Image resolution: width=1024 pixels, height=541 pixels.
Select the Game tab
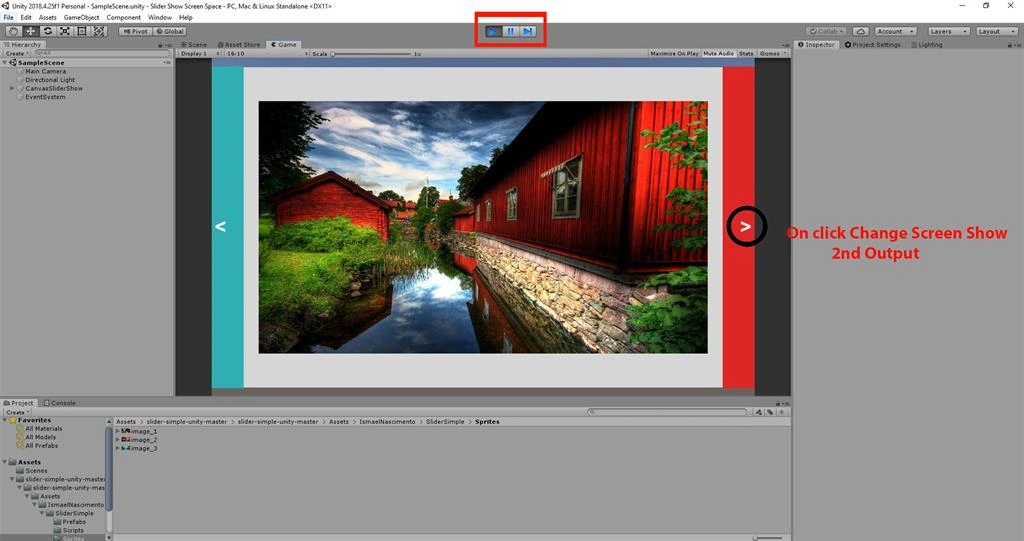coord(284,44)
